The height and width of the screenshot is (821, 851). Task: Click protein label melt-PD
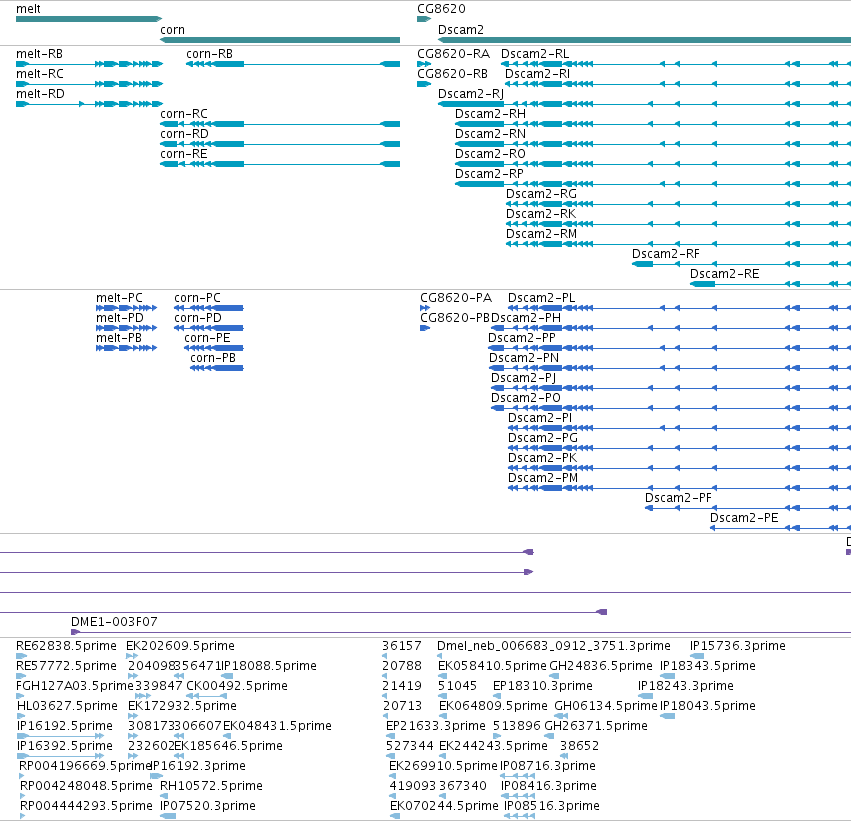click(x=120, y=318)
